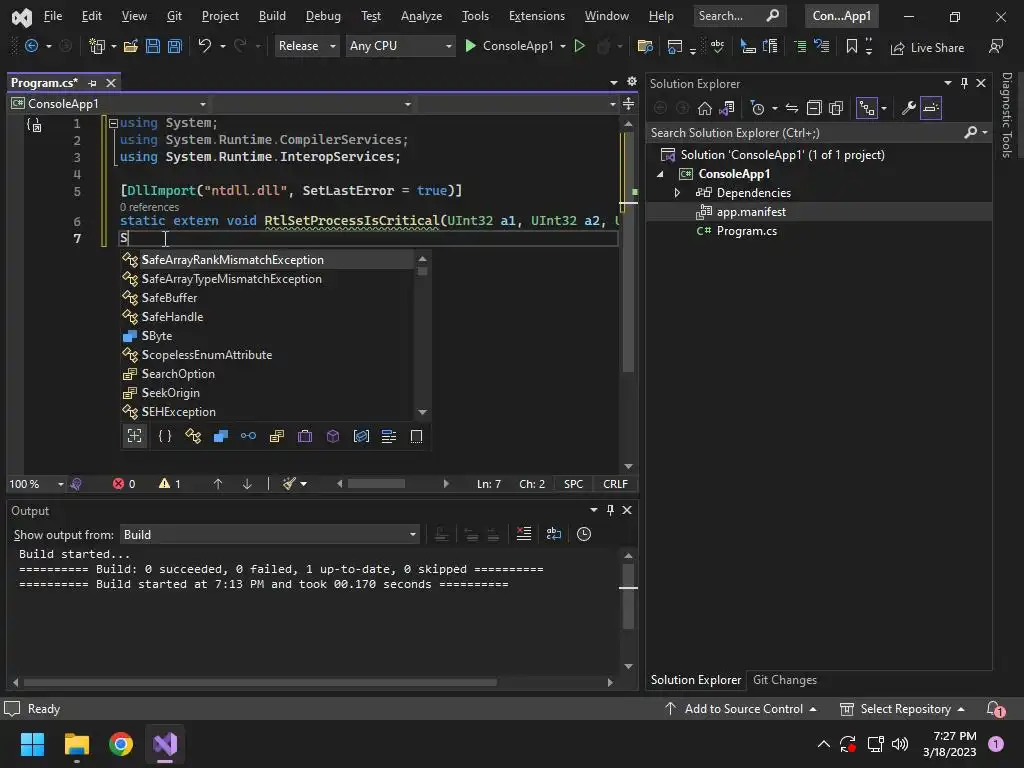Select Program.cs in Solution Explorer
Viewport: 1024px width, 768px height.
coord(746,231)
